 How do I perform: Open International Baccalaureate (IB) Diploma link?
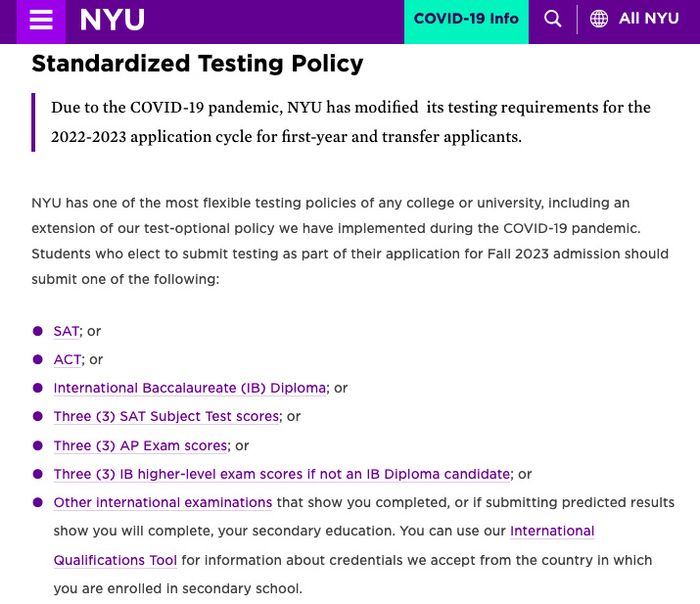pyautogui.click(x=190, y=388)
